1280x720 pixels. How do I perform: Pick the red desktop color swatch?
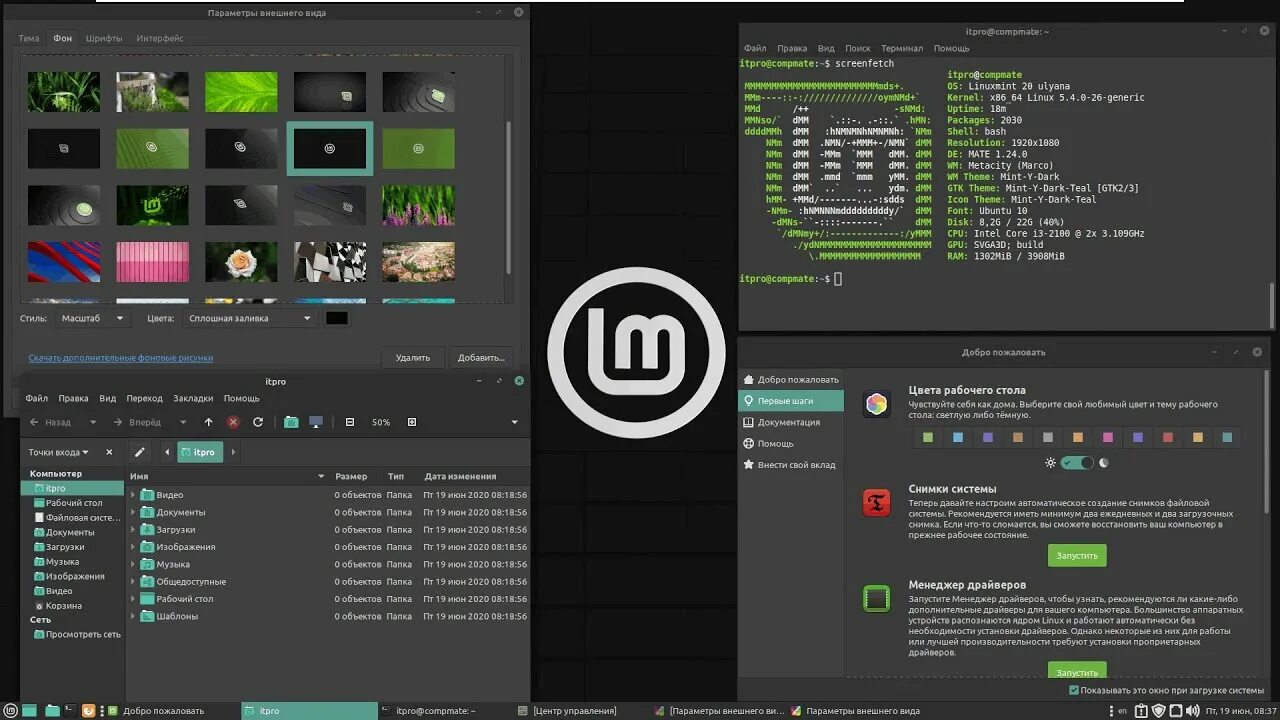pyautogui.click(x=1167, y=437)
